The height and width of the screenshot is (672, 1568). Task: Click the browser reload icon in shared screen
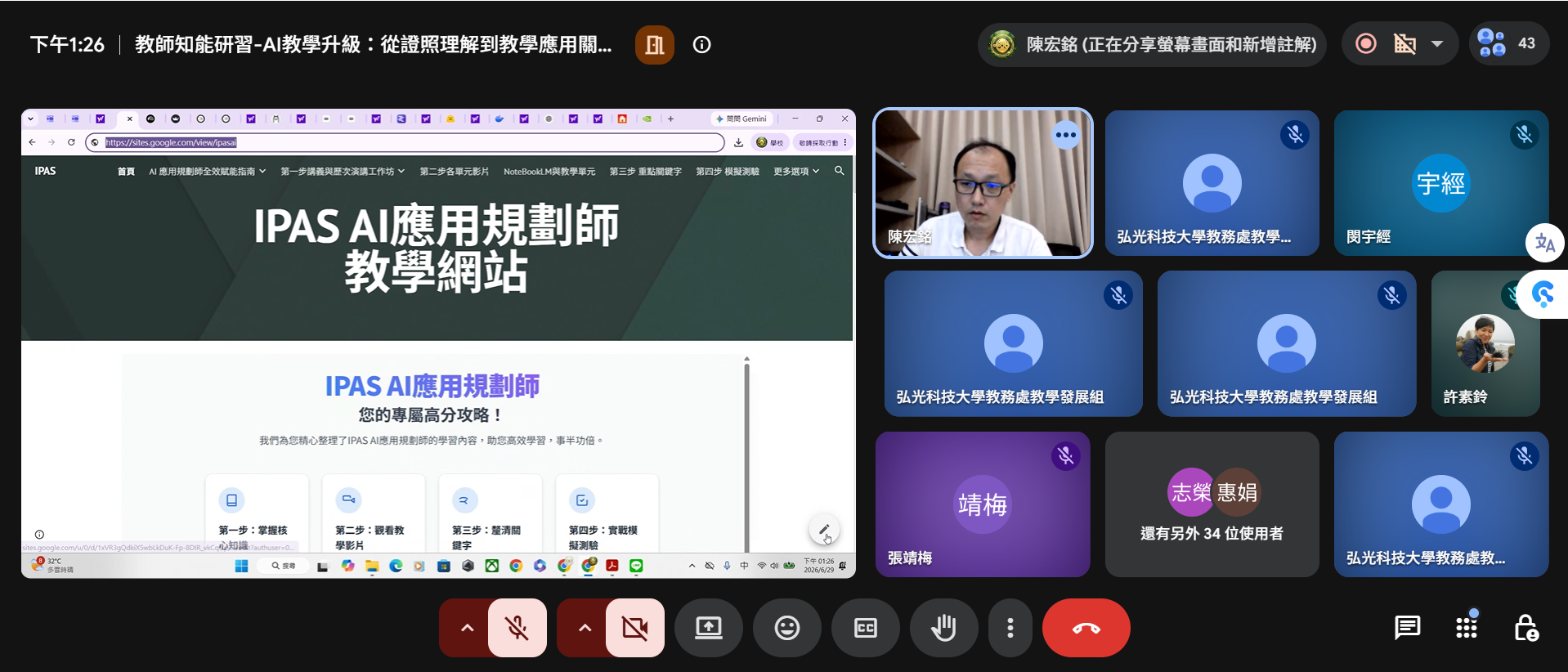pyautogui.click(x=71, y=142)
